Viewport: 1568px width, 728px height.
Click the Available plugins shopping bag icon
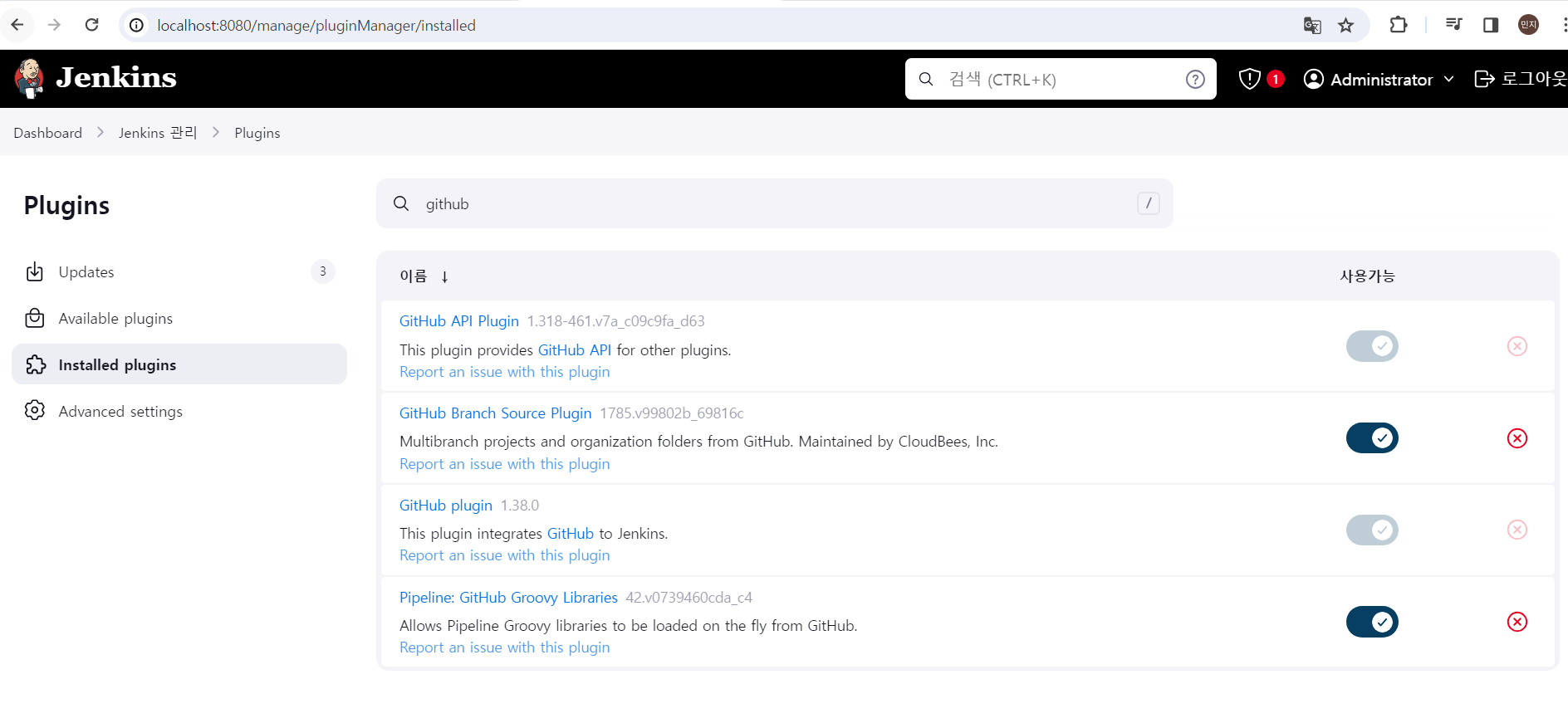[x=35, y=318]
